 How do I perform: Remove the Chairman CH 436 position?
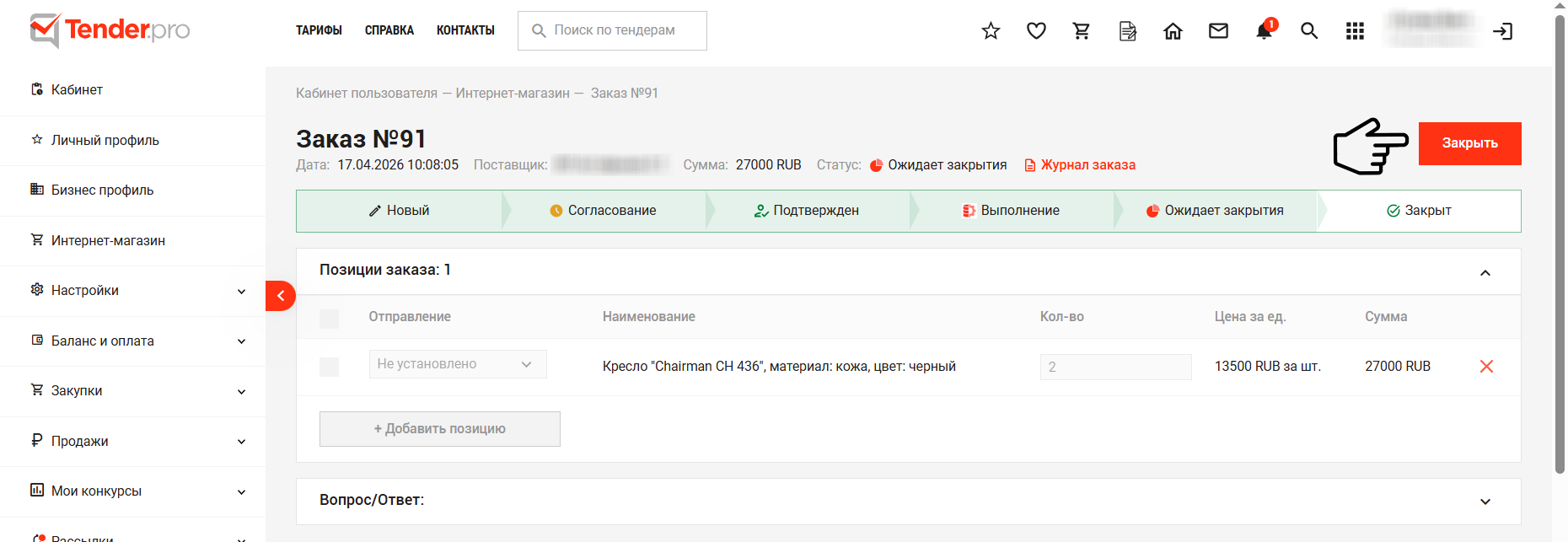[x=1486, y=366]
